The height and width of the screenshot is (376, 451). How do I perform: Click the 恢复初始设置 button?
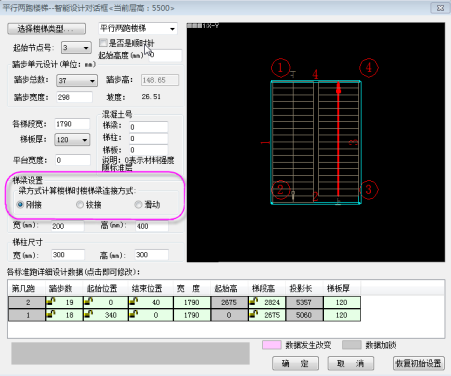(419, 363)
